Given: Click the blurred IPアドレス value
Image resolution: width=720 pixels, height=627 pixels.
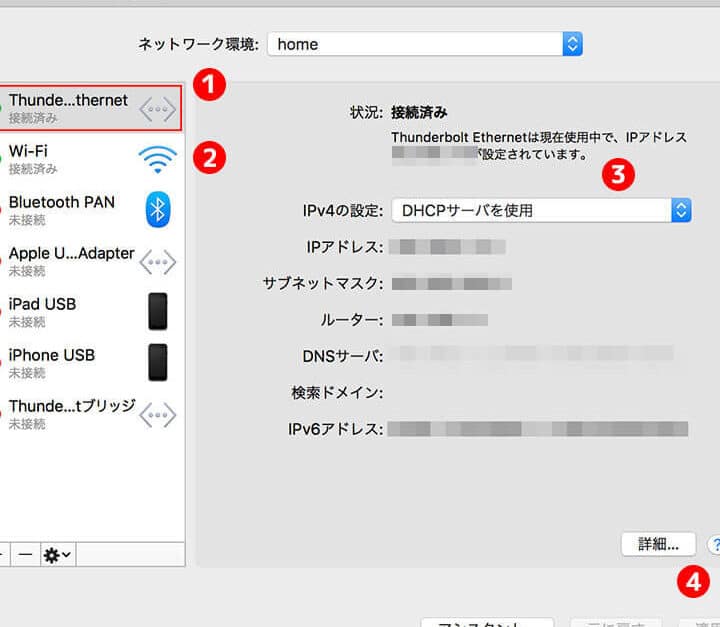Looking at the screenshot, I should (447, 246).
